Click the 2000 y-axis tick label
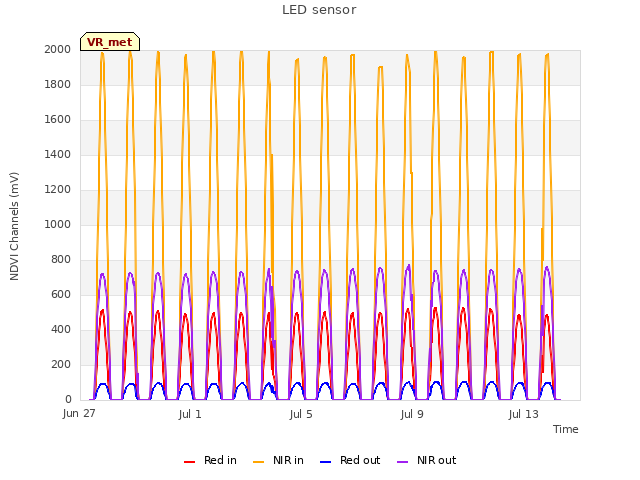The image size is (640, 480). click(58, 49)
